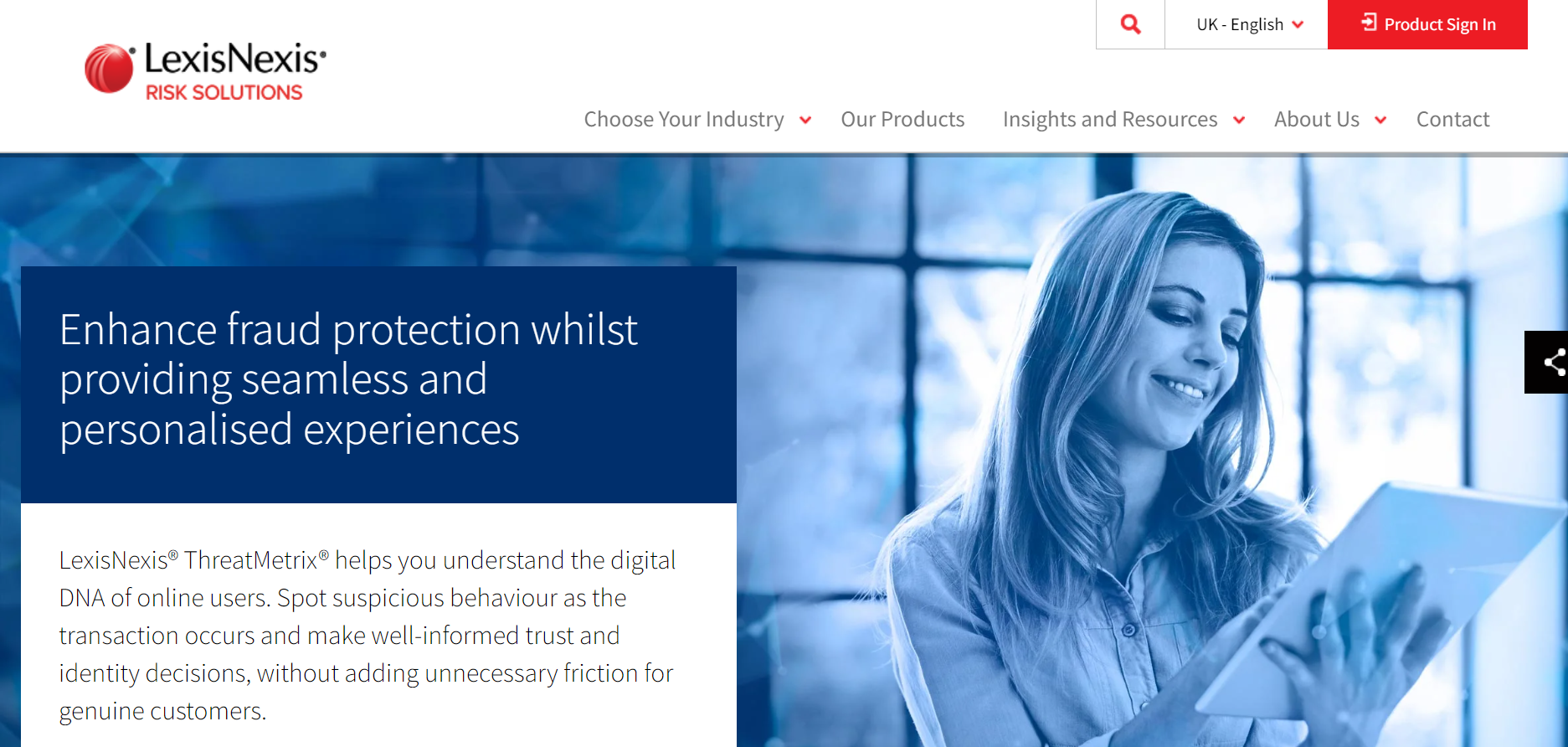1568x747 pixels.
Task: Expand Choose Your Industry chevron
Action: 805,121
